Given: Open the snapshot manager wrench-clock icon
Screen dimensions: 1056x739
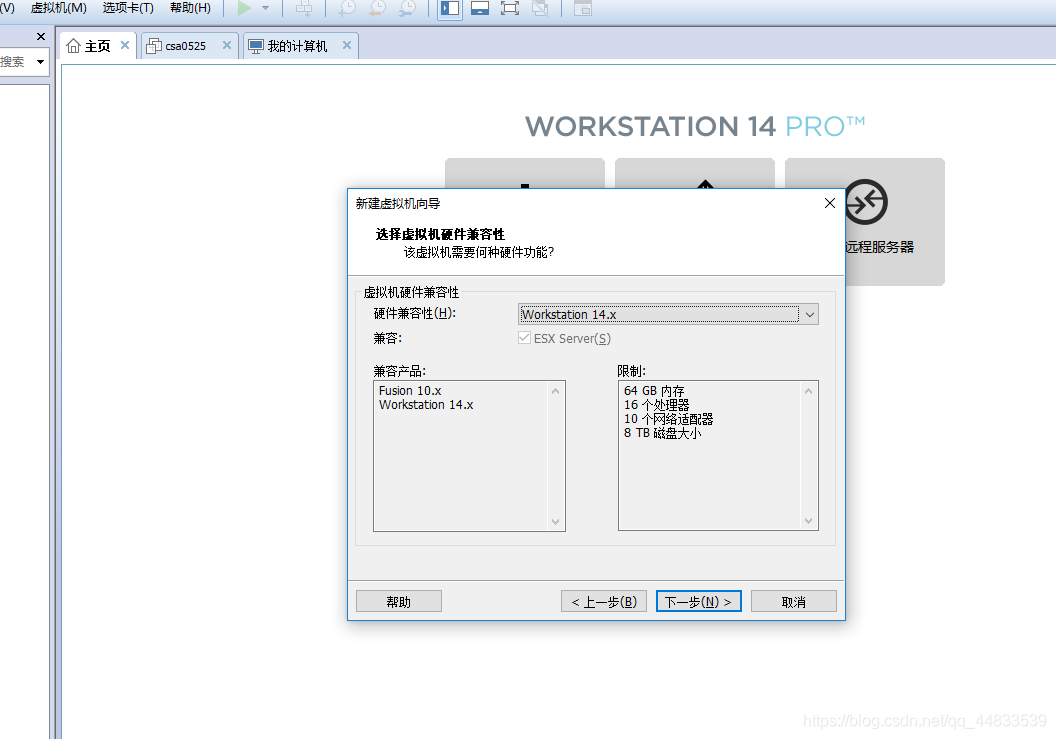Looking at the screenshot, I should coord(407,8).
